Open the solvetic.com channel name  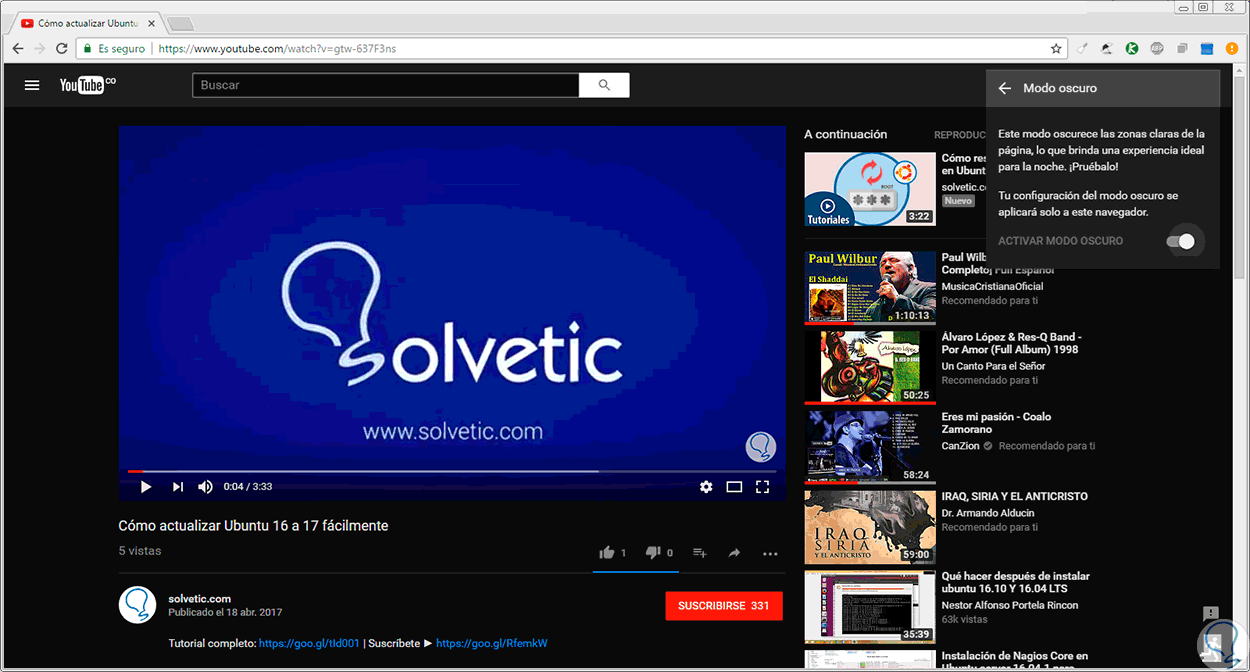(200, 599)
